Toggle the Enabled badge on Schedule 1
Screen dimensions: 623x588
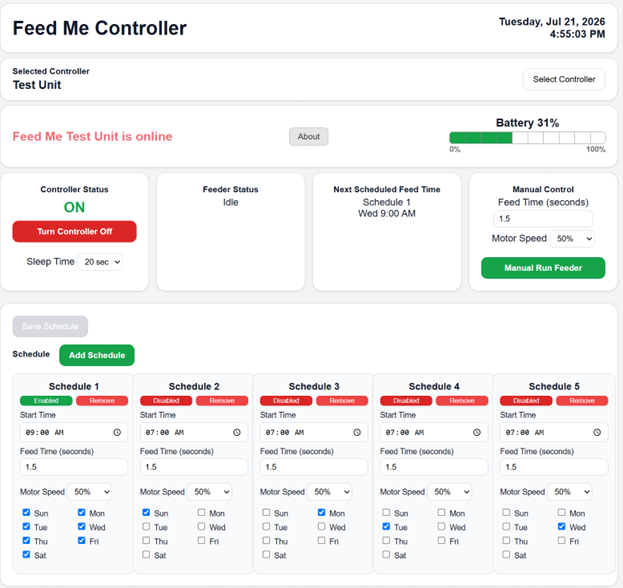[46, 400]
